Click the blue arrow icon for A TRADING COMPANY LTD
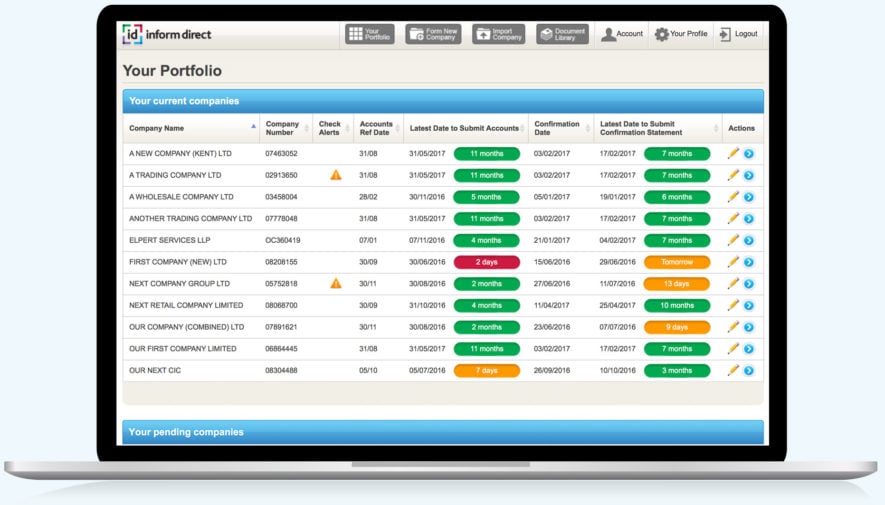 [748, 175]
